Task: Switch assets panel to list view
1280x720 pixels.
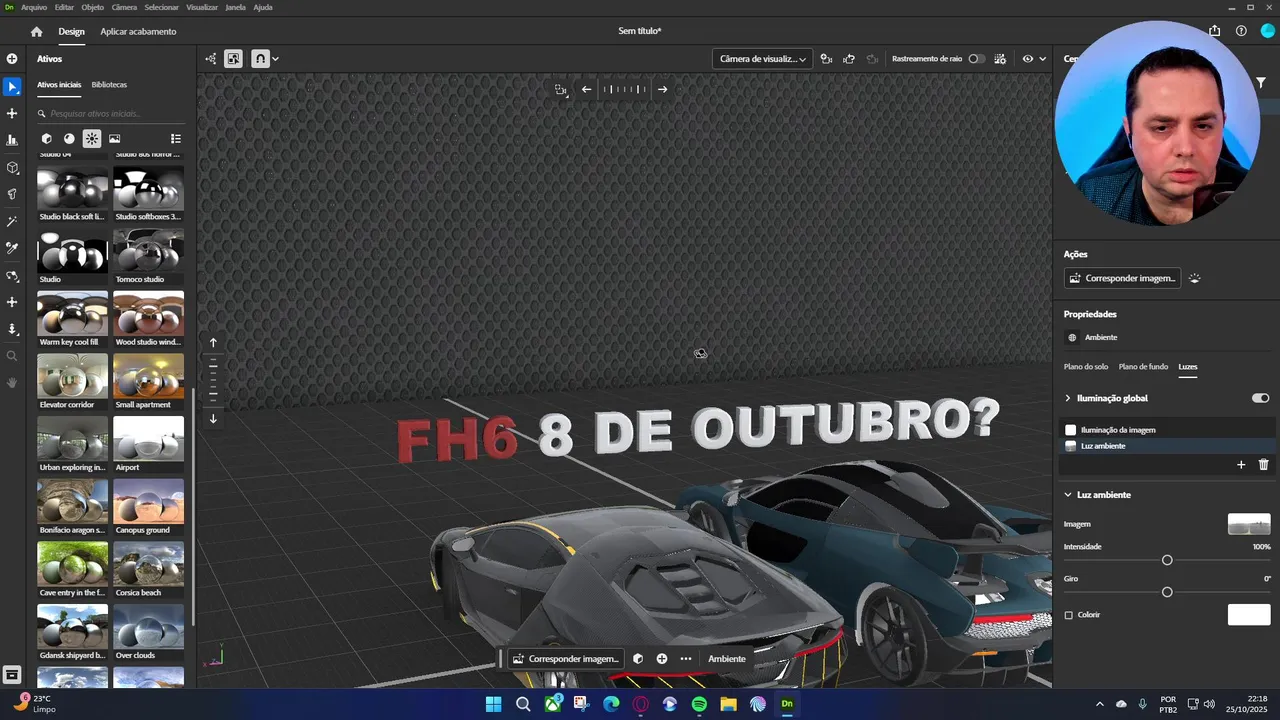Action: point(176,139)
